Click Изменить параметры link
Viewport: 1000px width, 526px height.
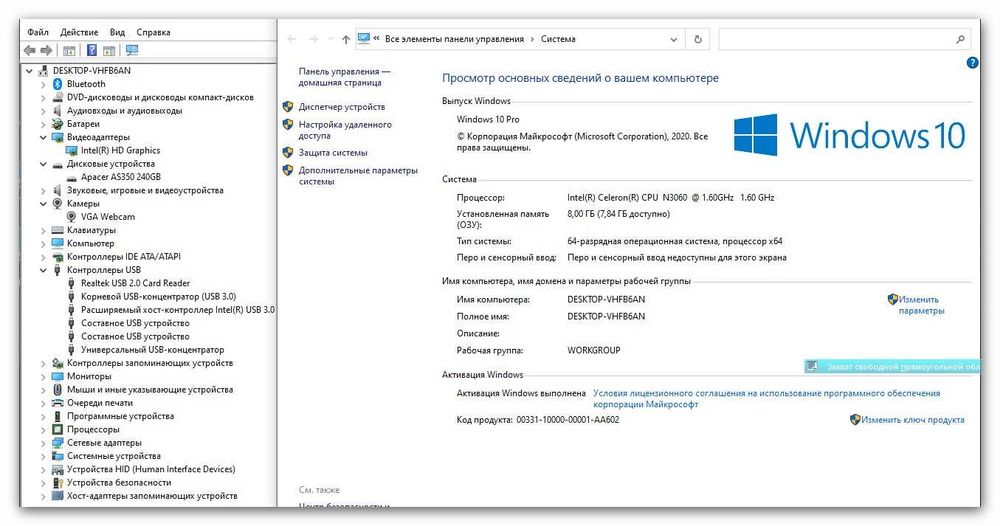[x=921, y=305]
